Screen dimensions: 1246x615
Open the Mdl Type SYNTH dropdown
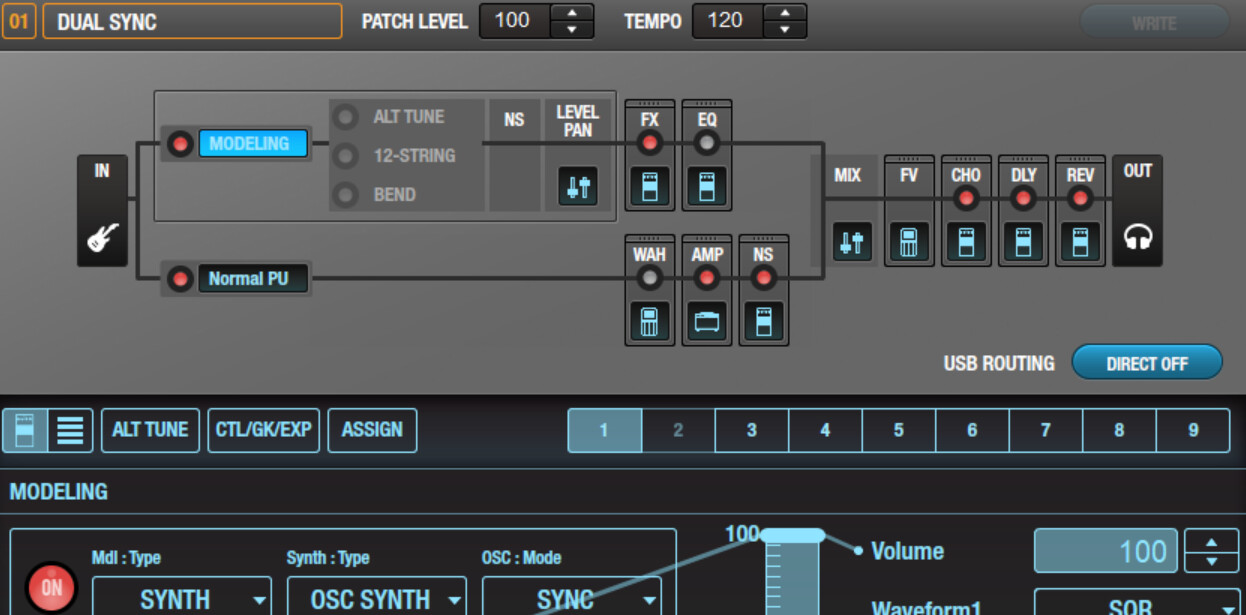[181, 598]
